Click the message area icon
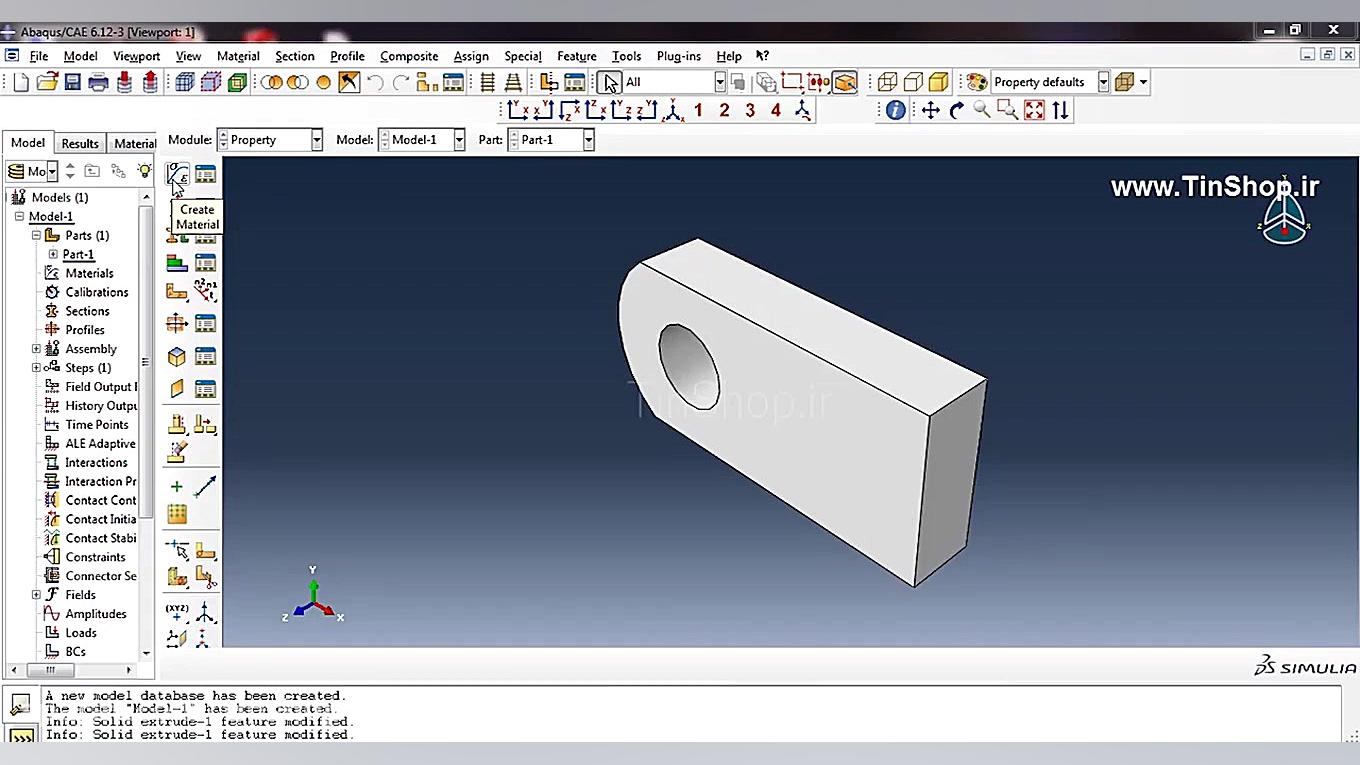 [21, 704]
